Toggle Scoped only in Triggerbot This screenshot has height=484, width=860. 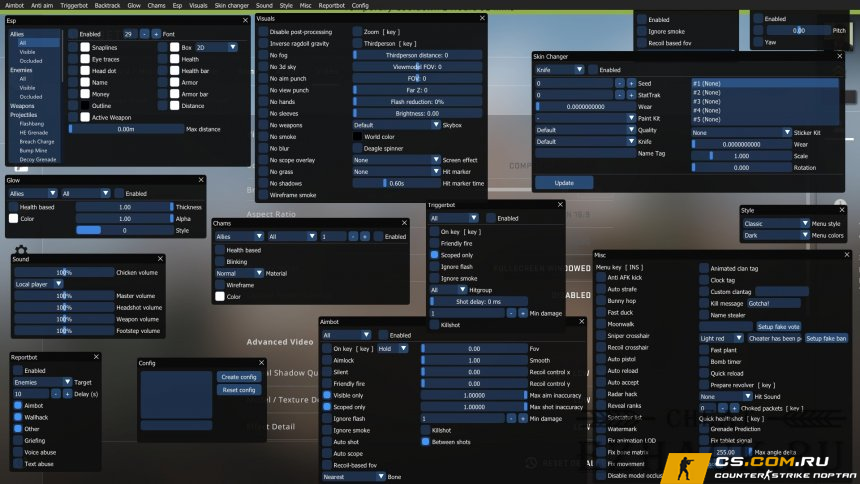tap(434, 255)
